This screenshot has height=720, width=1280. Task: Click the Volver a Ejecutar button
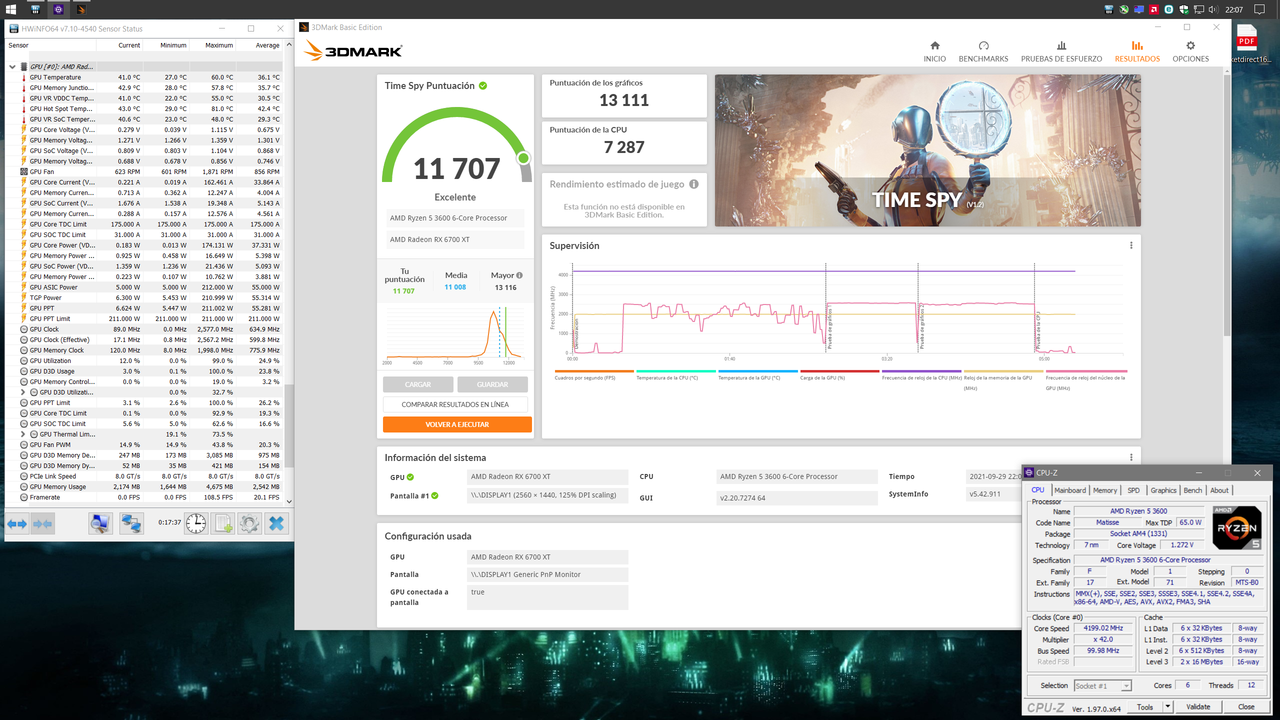coord(455,424)
